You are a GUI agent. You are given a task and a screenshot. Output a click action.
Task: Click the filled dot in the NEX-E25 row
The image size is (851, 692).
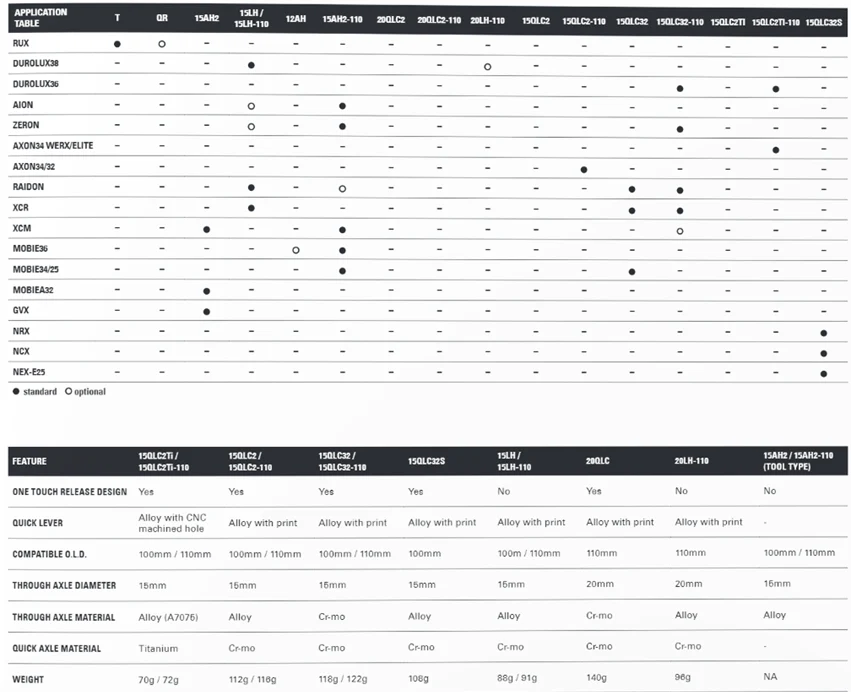pyautogui.click(x=823, y=374)
